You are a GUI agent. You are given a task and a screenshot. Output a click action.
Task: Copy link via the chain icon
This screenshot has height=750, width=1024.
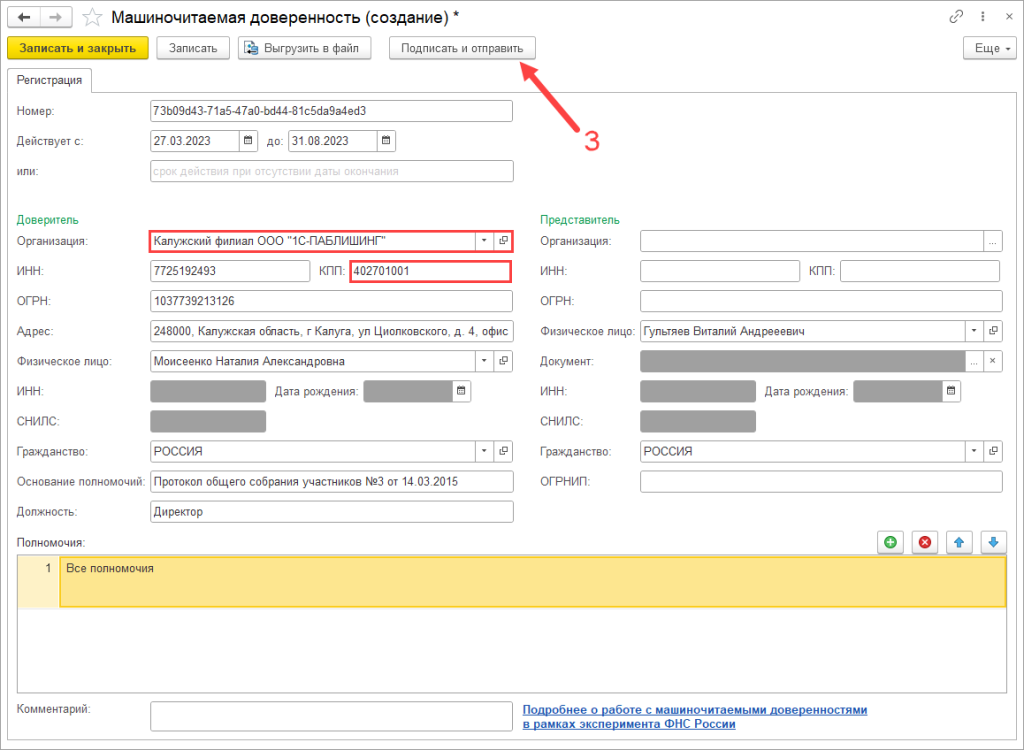(x=956, y=17)
